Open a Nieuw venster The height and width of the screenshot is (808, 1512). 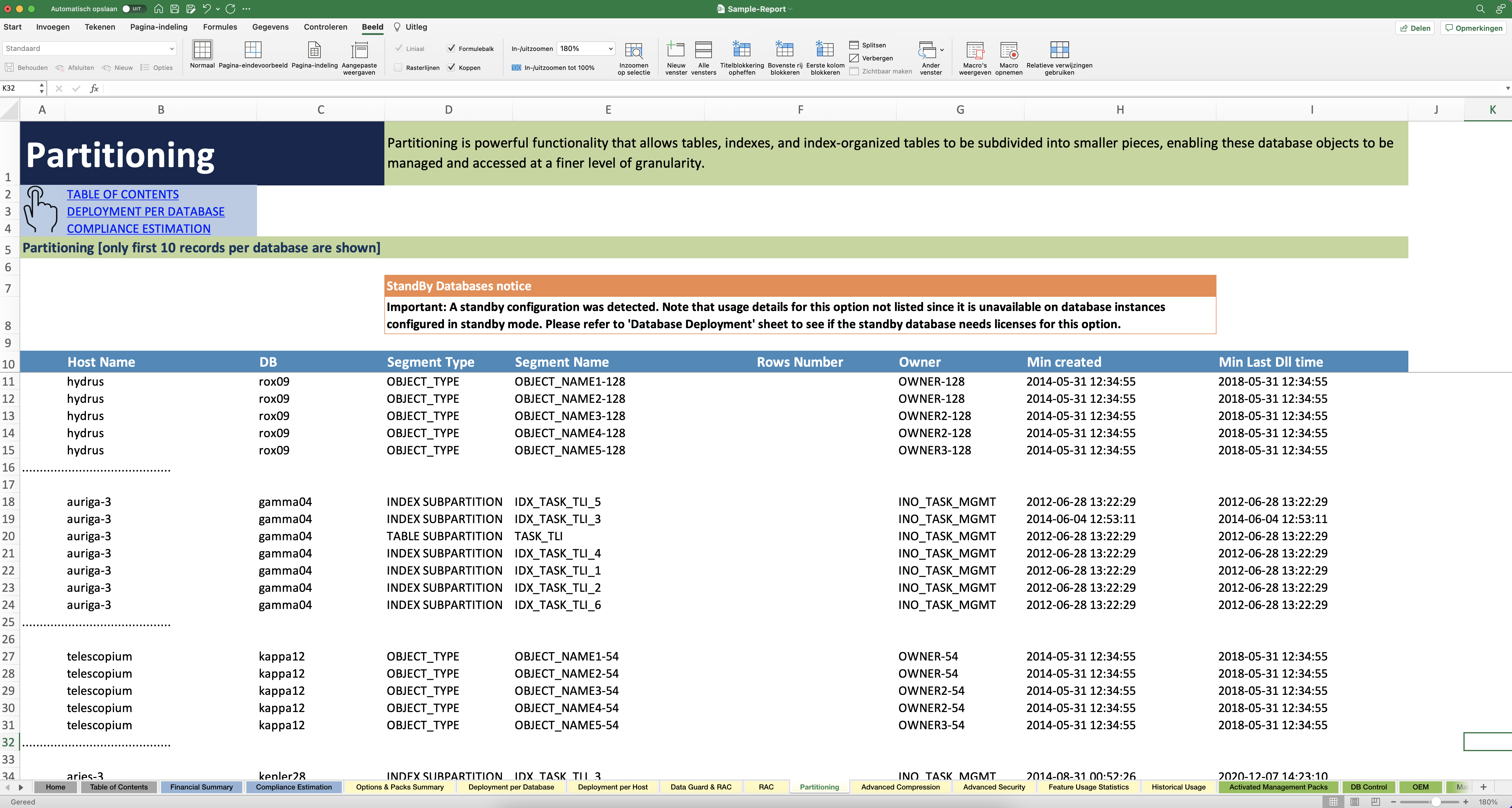click(675, 50)
